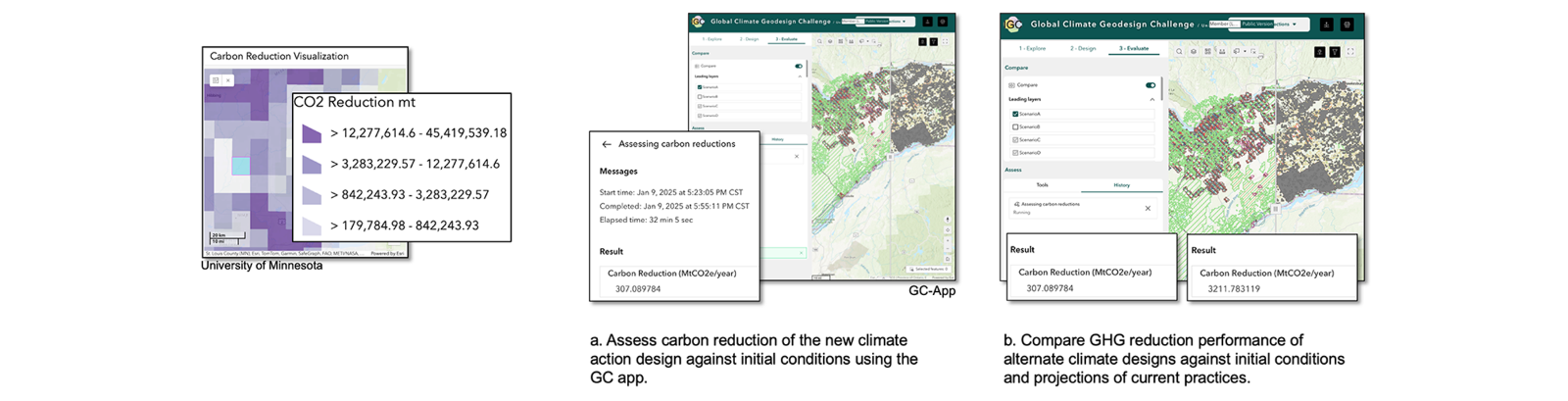Click filter icon on right GC-App map
1568x401 pixels.
1335,52
